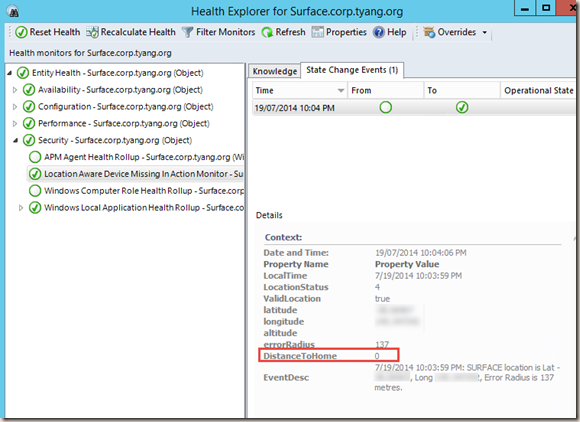This screenshot has width=580, height=422.
Task: Click the Operational State column header
Action: (539, 91)
